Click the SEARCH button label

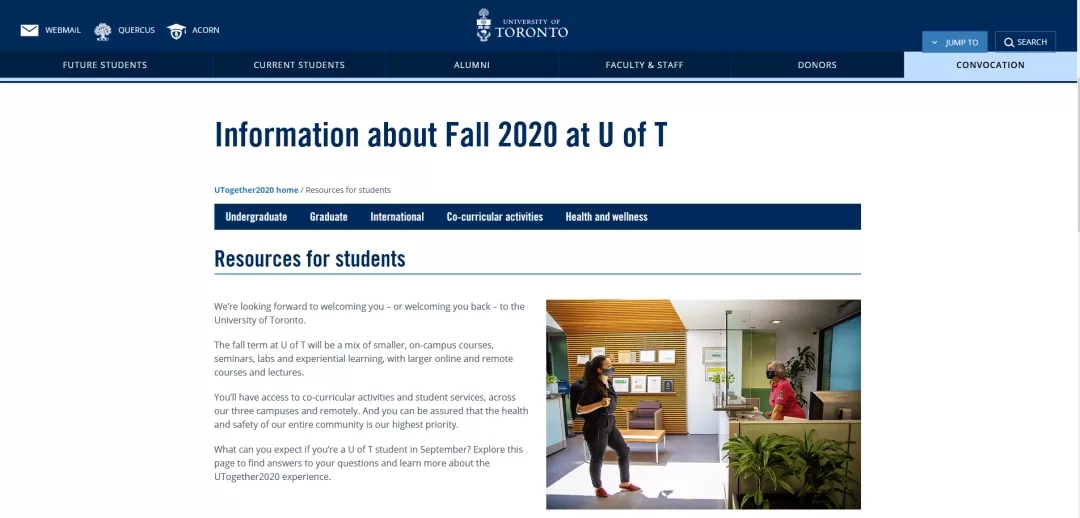tap(1032, 42)
